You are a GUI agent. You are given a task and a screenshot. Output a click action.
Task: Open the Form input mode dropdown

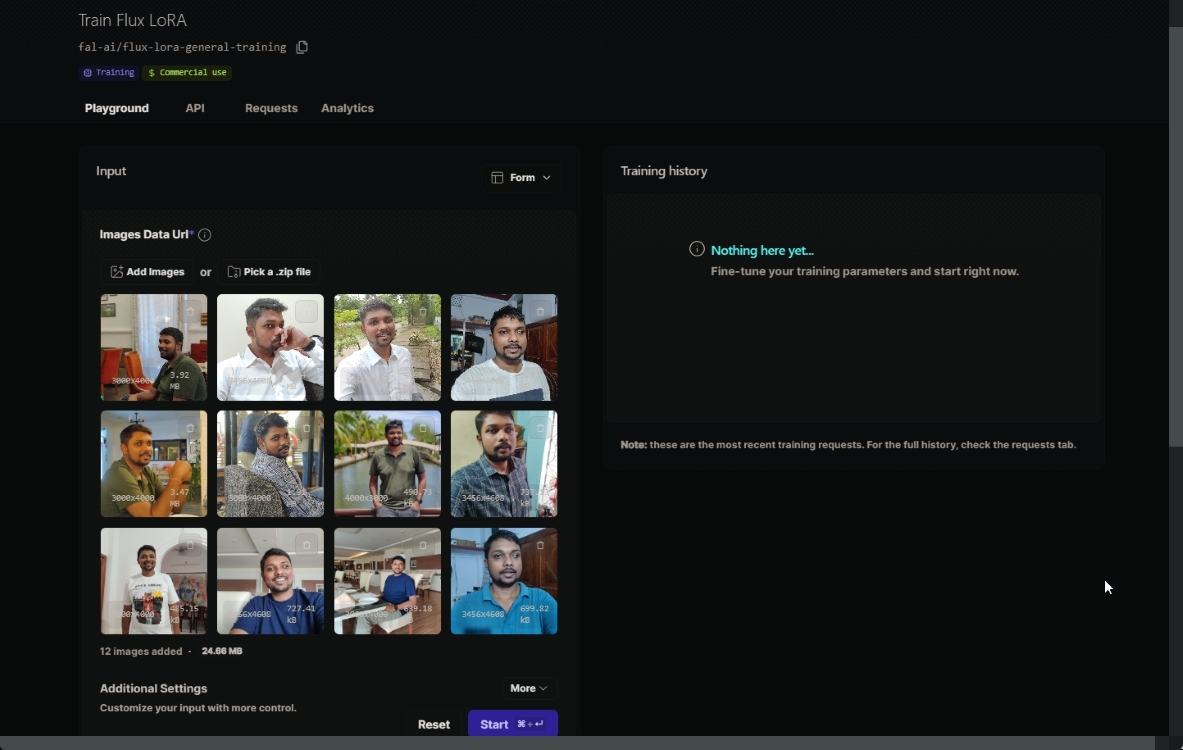[x=521, y=178]
